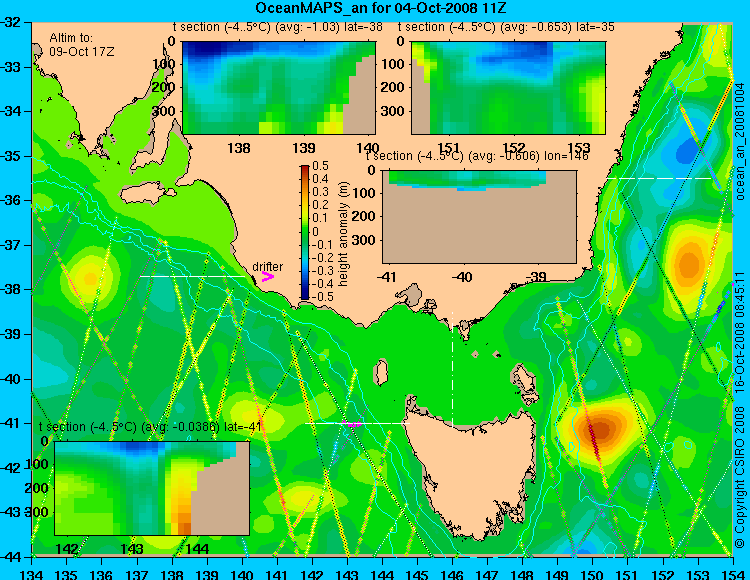Click the '0.5' color bar tick label
Screen dimensions: 750x580
[320, 166]
